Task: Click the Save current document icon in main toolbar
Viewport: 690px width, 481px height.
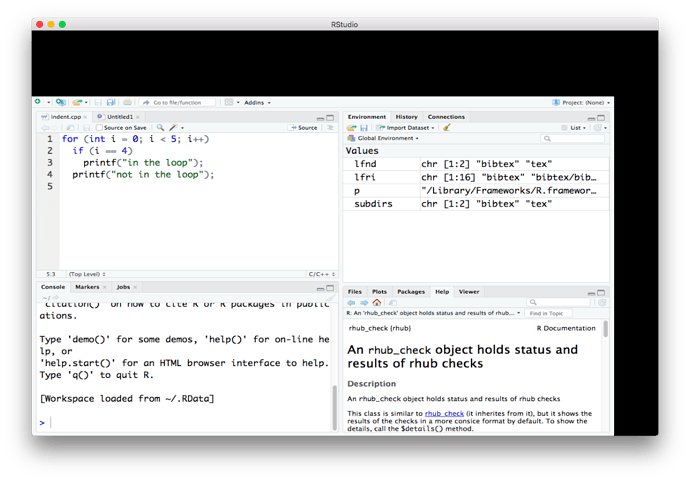Action: pyautogui.click(x=98, y=103)
